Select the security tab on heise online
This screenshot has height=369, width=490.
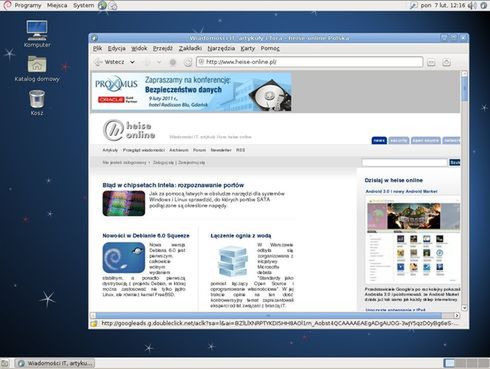(399, 141)
